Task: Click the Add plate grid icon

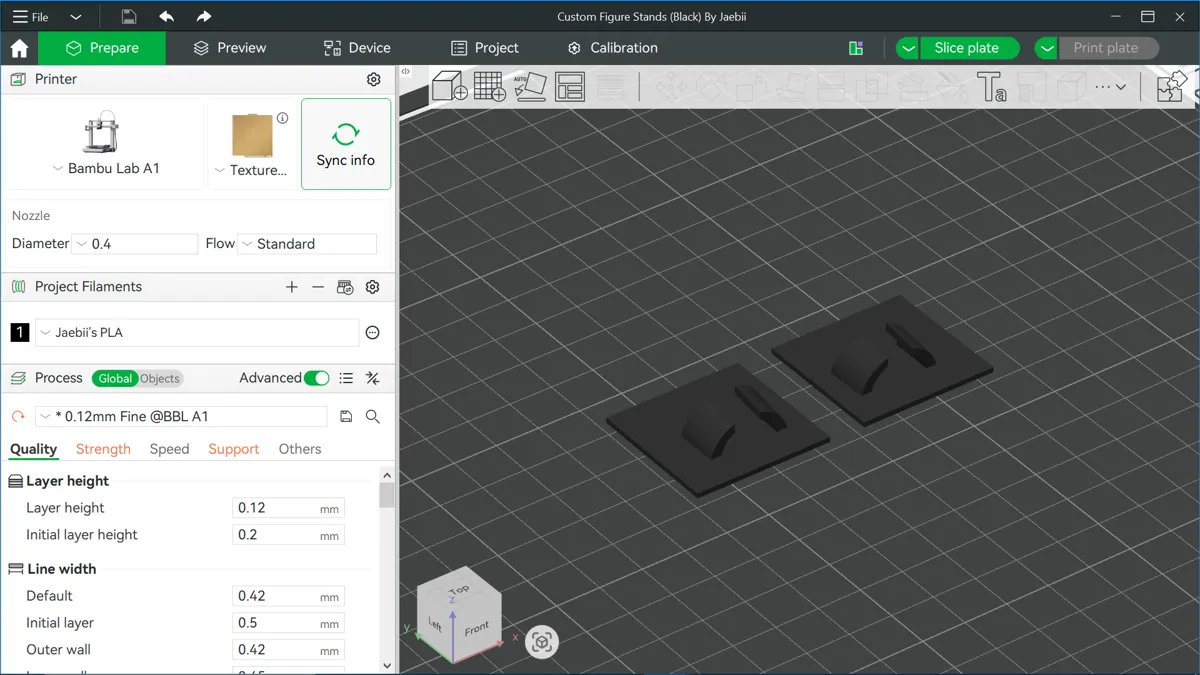Action: pyautogui.click(x=489, y=86)
